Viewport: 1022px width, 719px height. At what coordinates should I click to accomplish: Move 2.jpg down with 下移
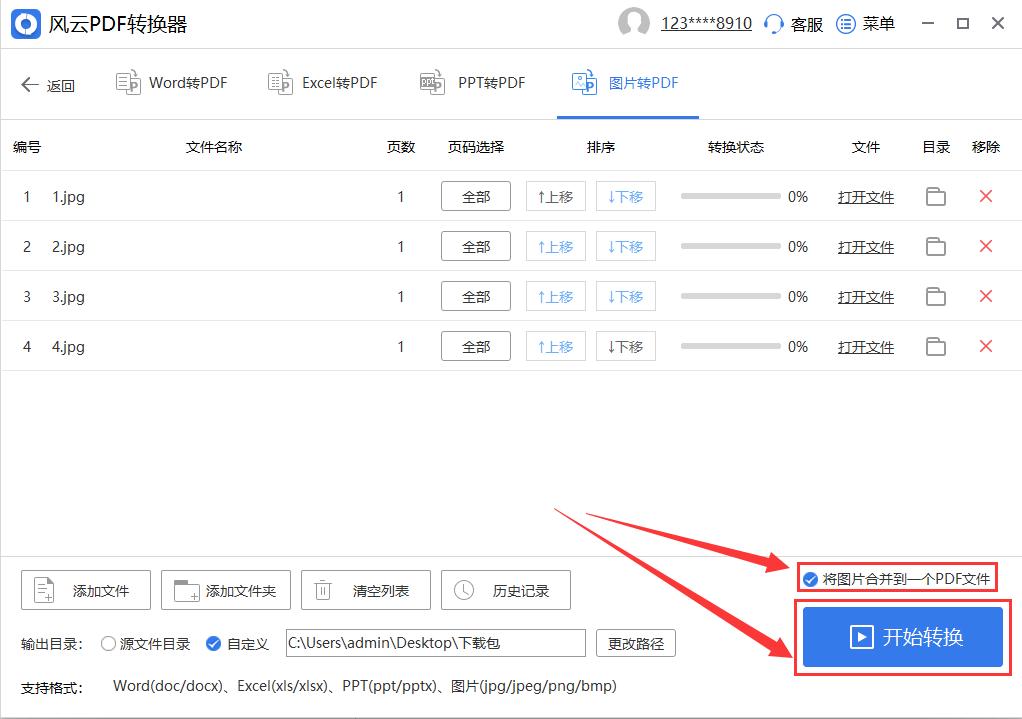click(625, 246)
